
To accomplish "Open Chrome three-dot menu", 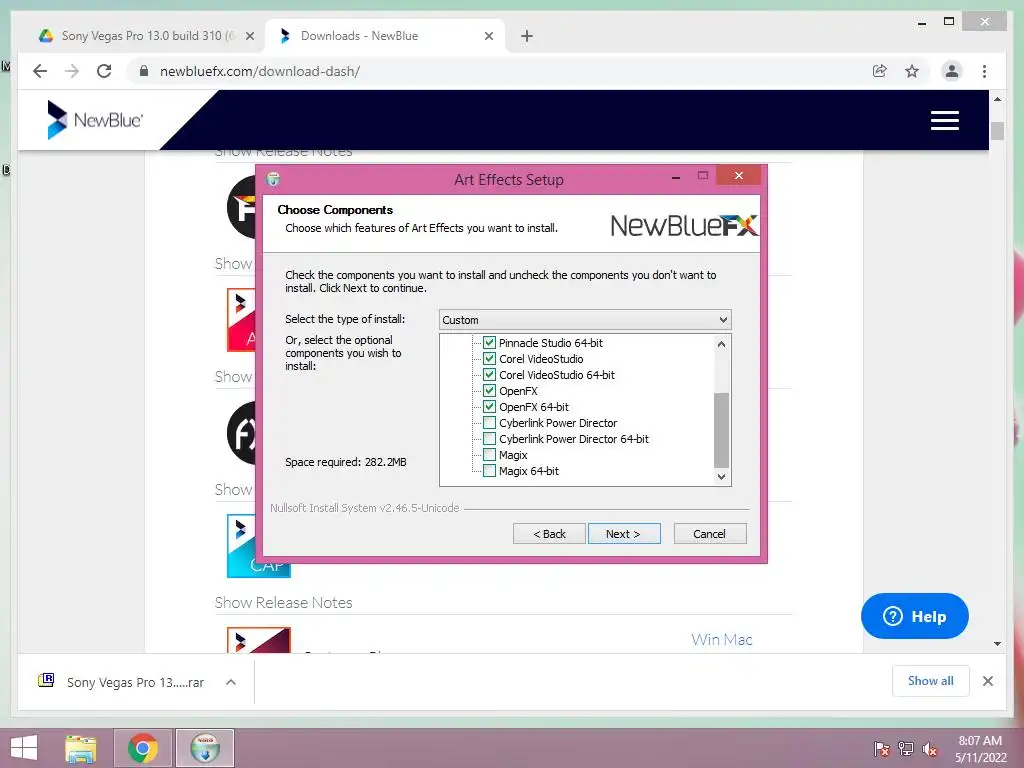I will click(984, 71).
